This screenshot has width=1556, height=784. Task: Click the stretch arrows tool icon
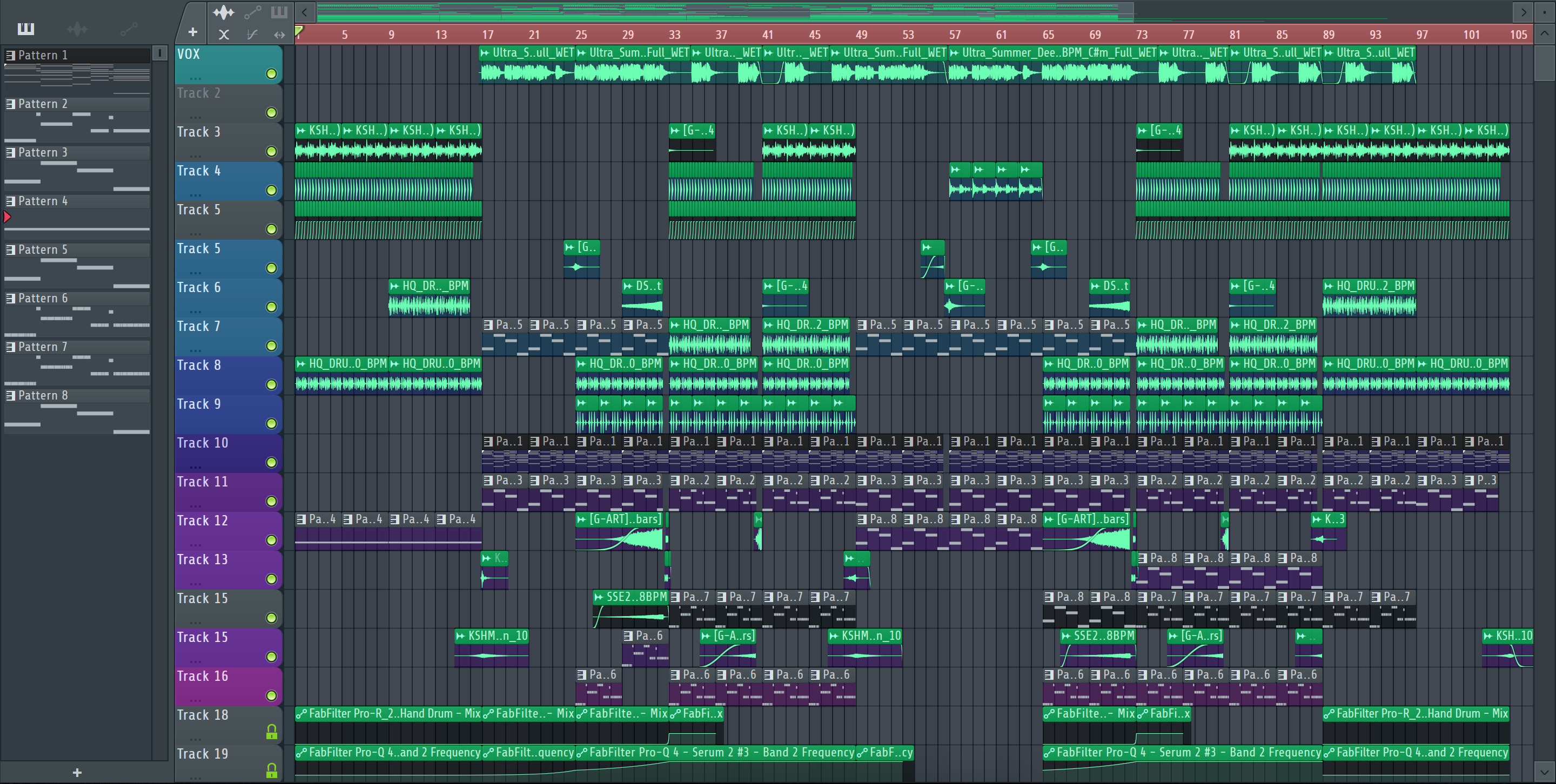[279, 35]
